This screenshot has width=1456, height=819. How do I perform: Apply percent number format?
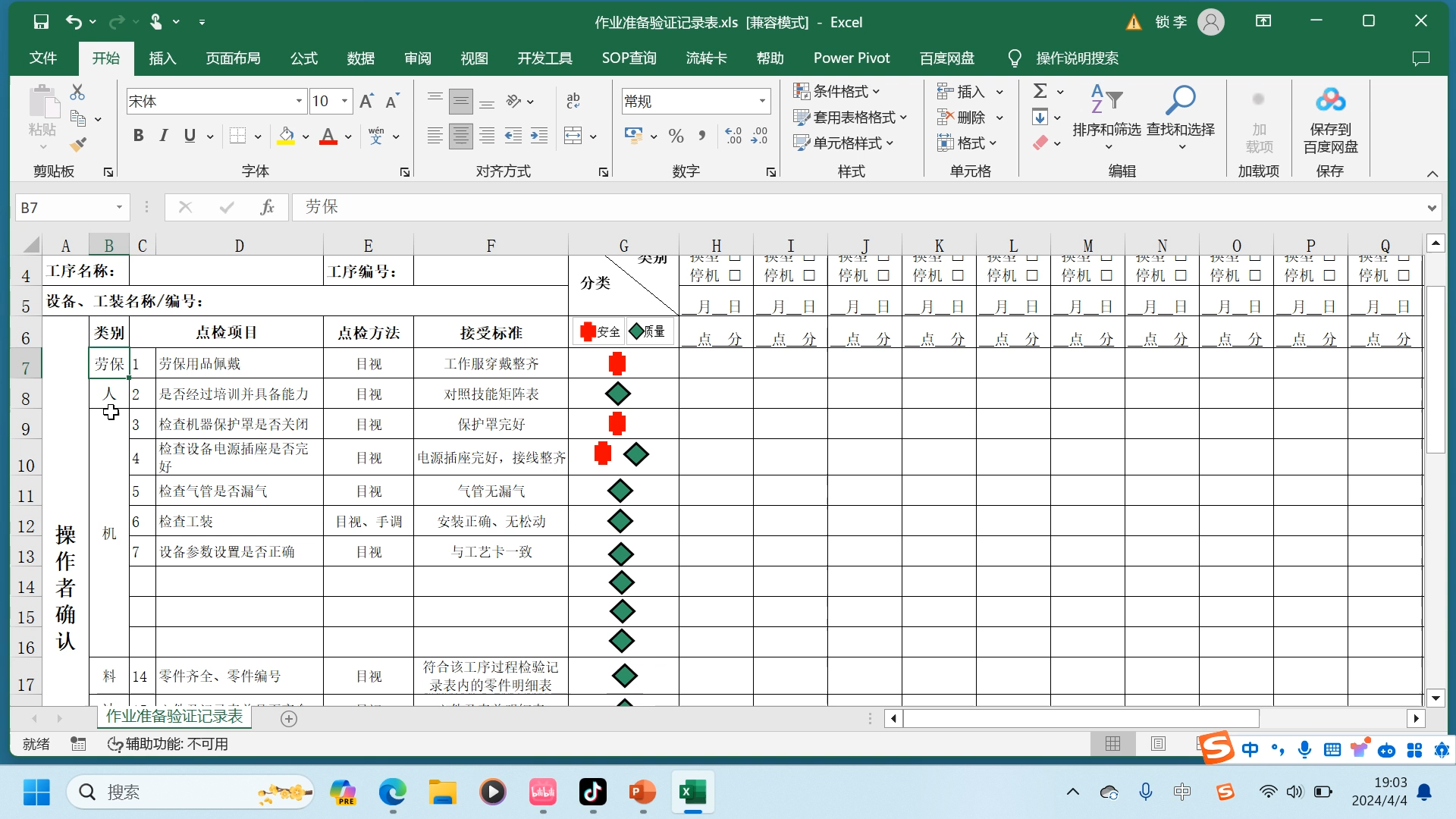click(x=675, y=136)
